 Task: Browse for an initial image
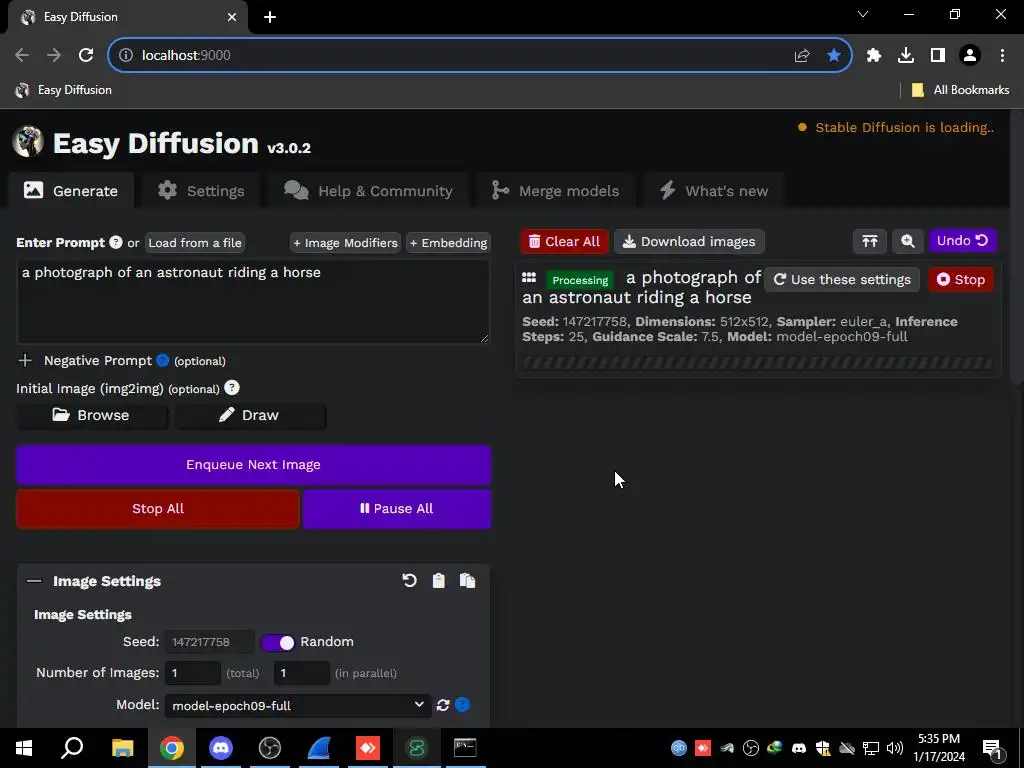tap(92, 415)
